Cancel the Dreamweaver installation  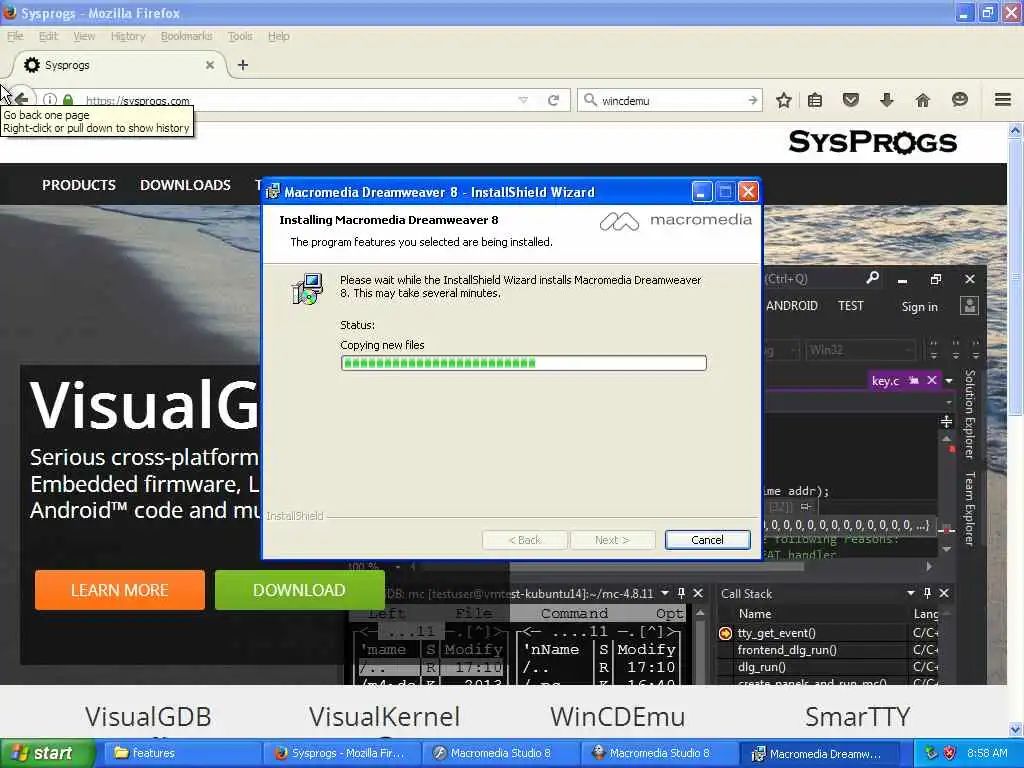point(707,539)
